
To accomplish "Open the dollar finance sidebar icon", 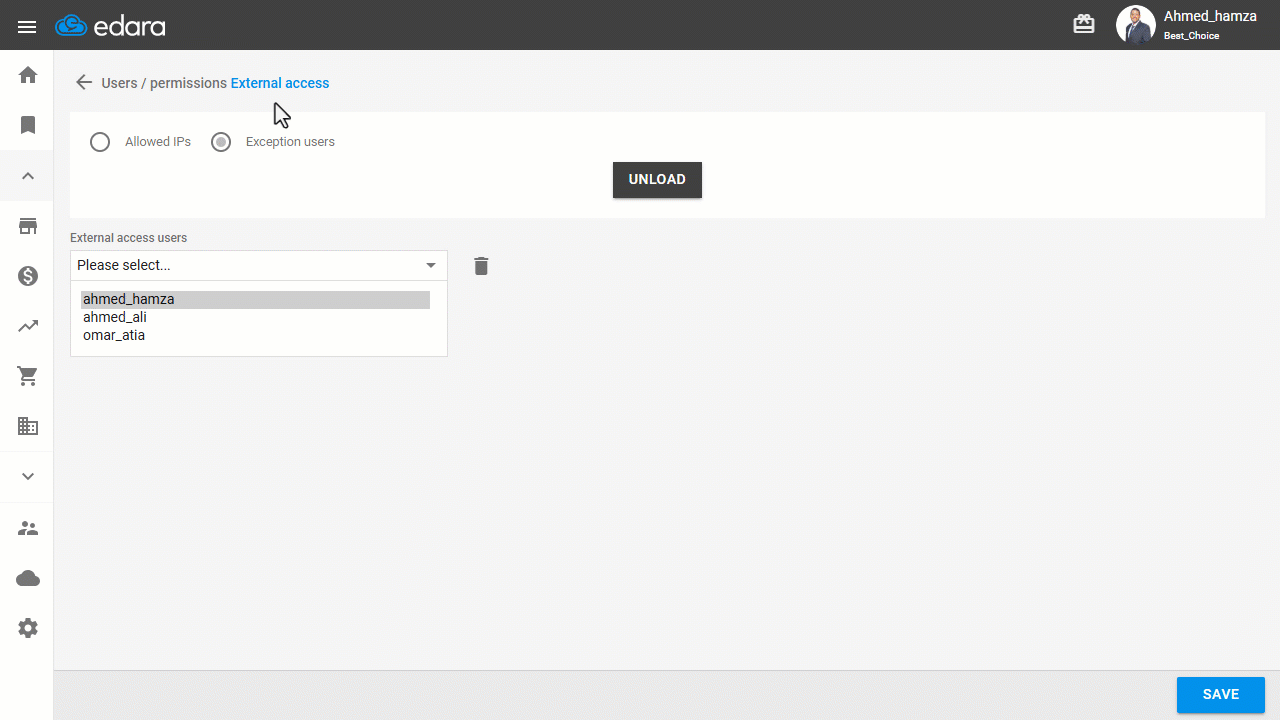I will pos(28,276).
